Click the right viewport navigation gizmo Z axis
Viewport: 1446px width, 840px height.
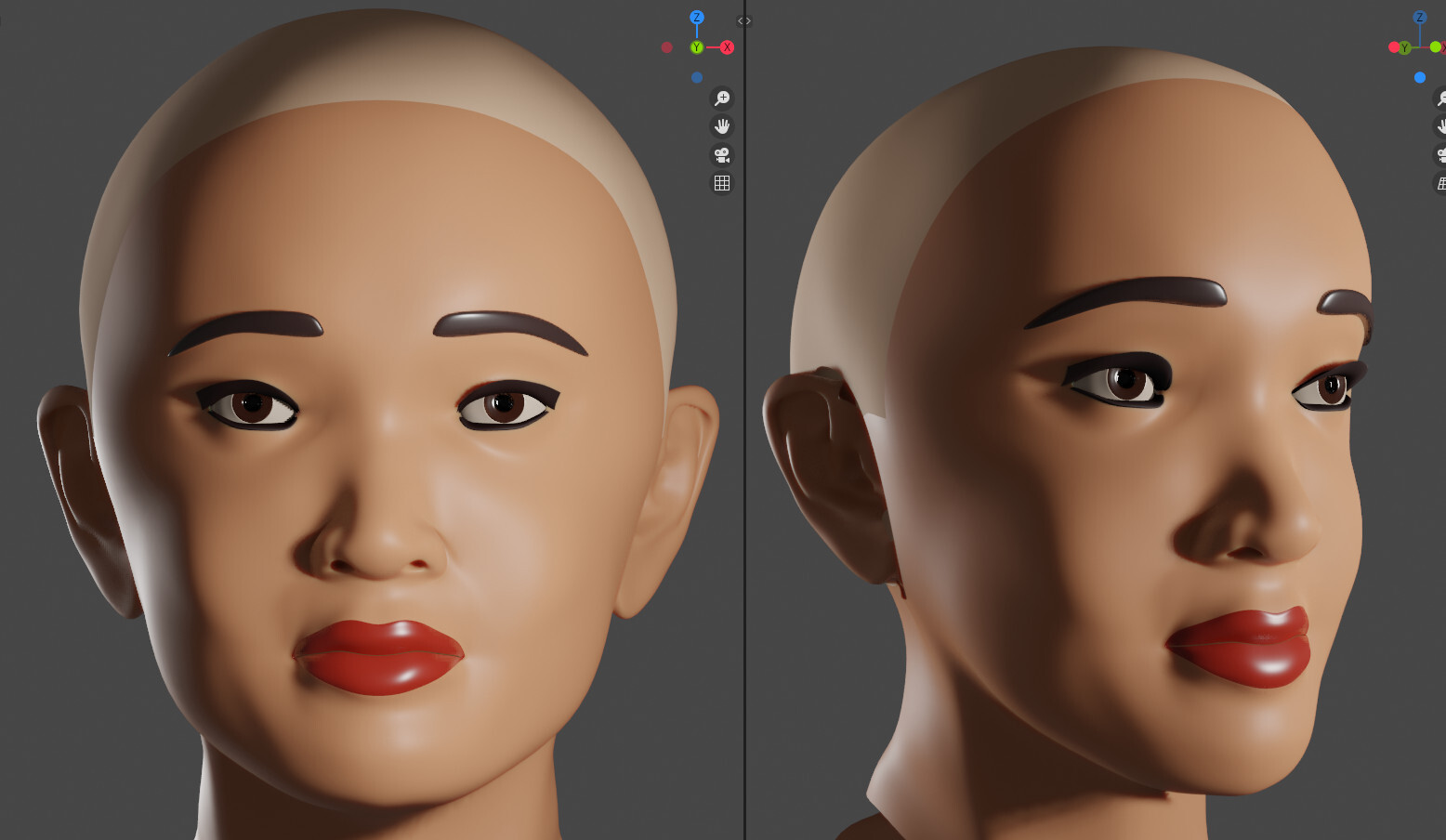coord(1419,17)
